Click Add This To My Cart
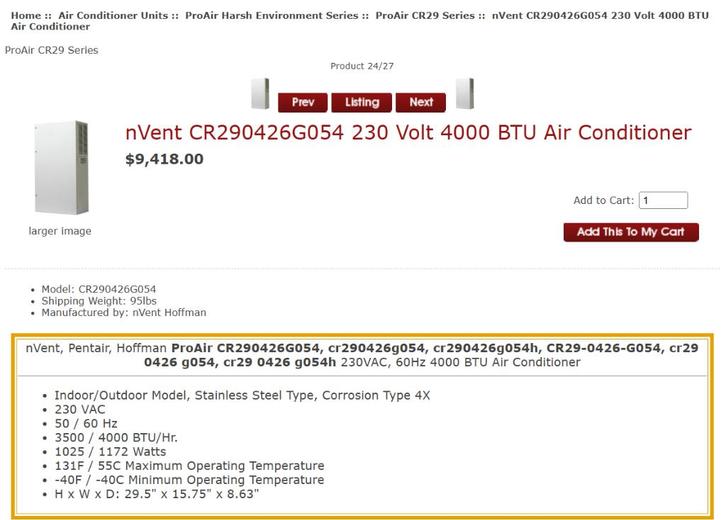This screenshot has width=726, height=520. pyautogui.click(x=631, y=232)
